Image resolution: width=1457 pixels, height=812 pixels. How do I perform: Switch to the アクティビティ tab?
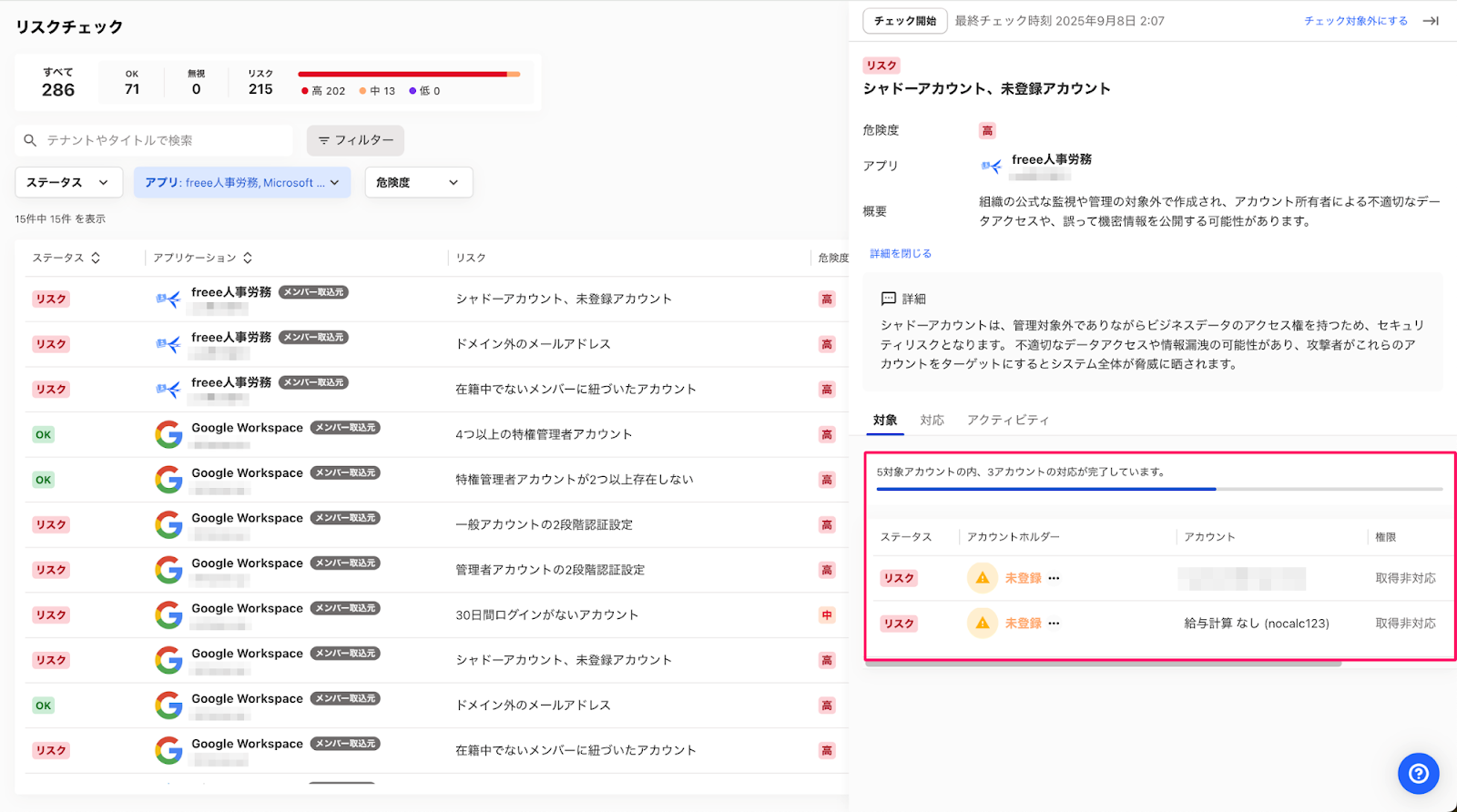(1008, 420)
